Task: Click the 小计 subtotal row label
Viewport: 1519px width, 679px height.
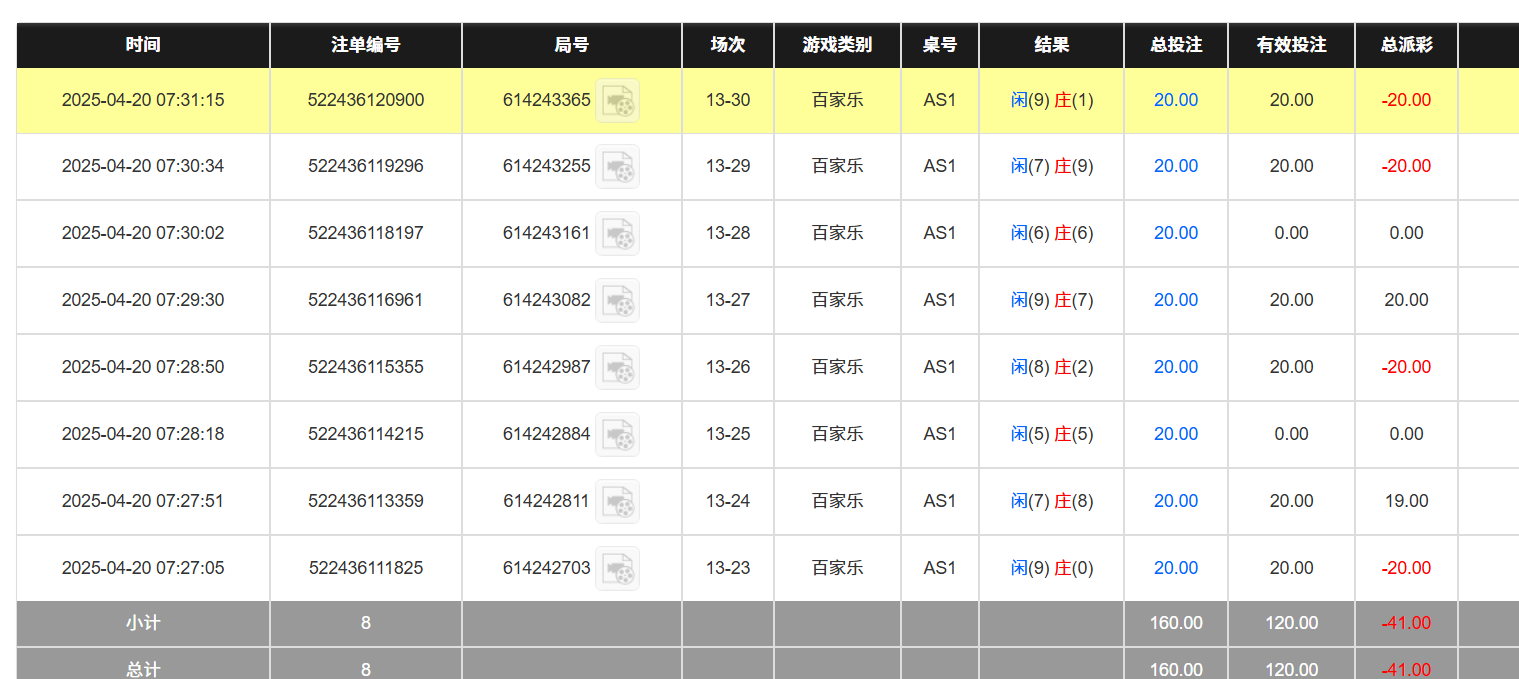Action: click(143, 623)
